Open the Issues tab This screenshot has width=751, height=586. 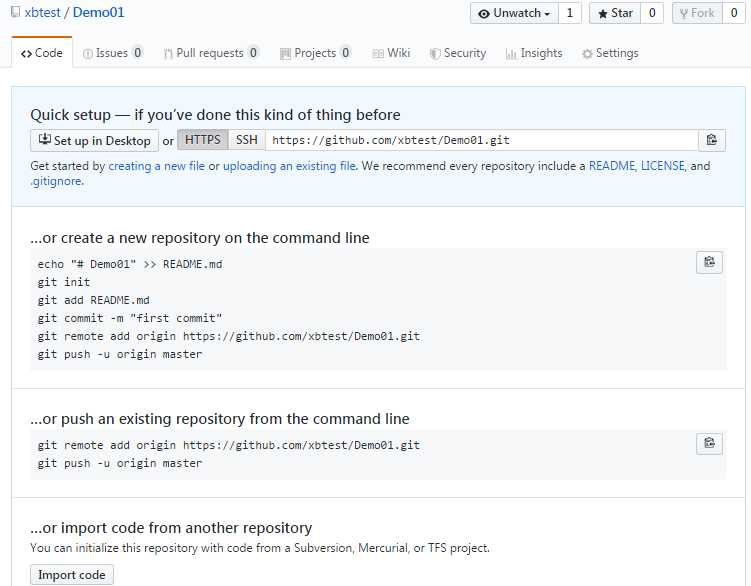coord(113,53)
